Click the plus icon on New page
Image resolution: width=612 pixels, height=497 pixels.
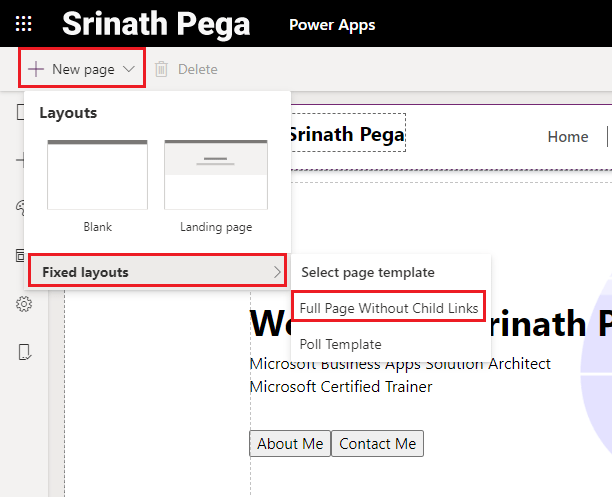click(36, 69)
